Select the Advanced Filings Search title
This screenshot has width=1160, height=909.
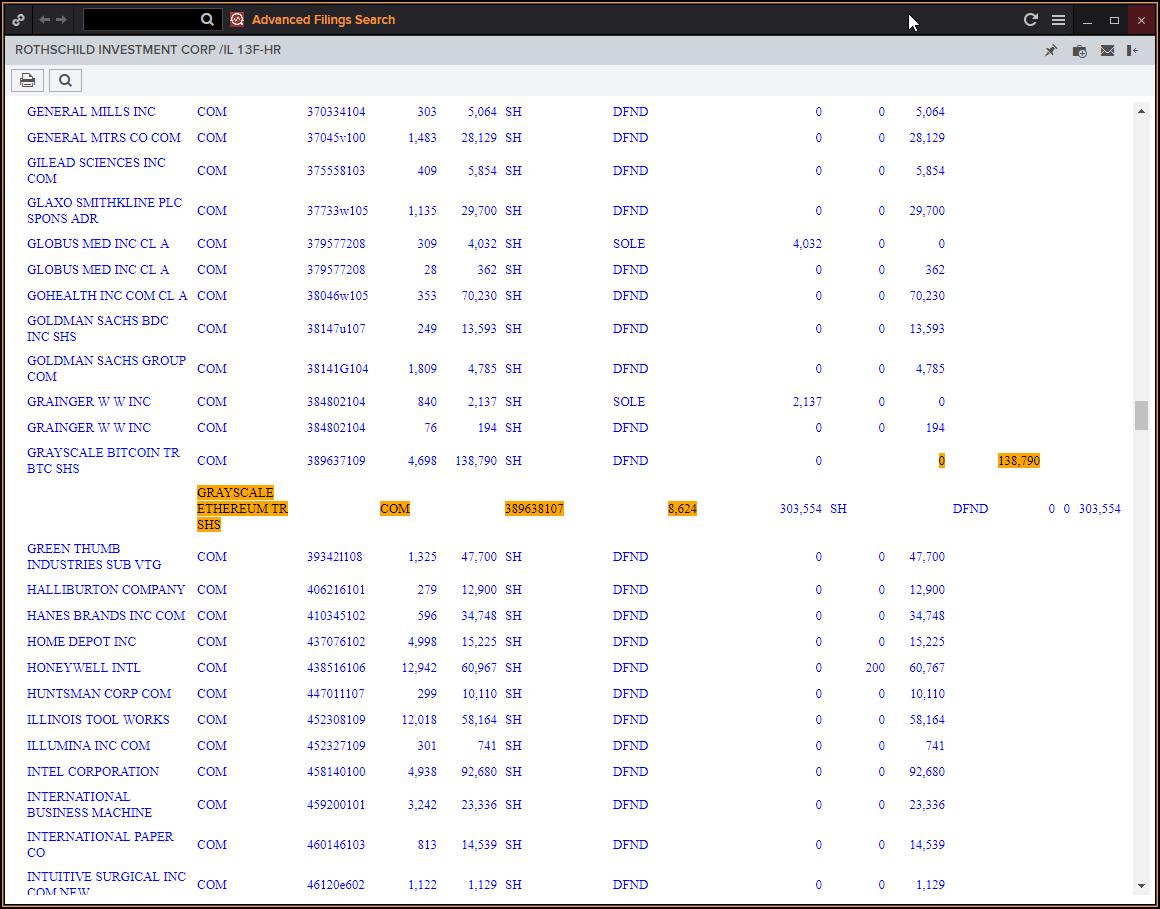(323, 20)
